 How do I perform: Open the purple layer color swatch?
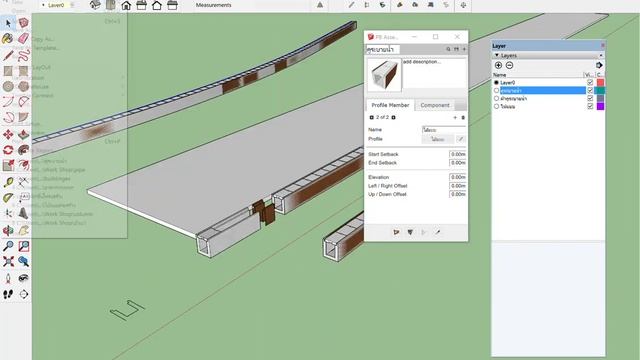point(600,106)
